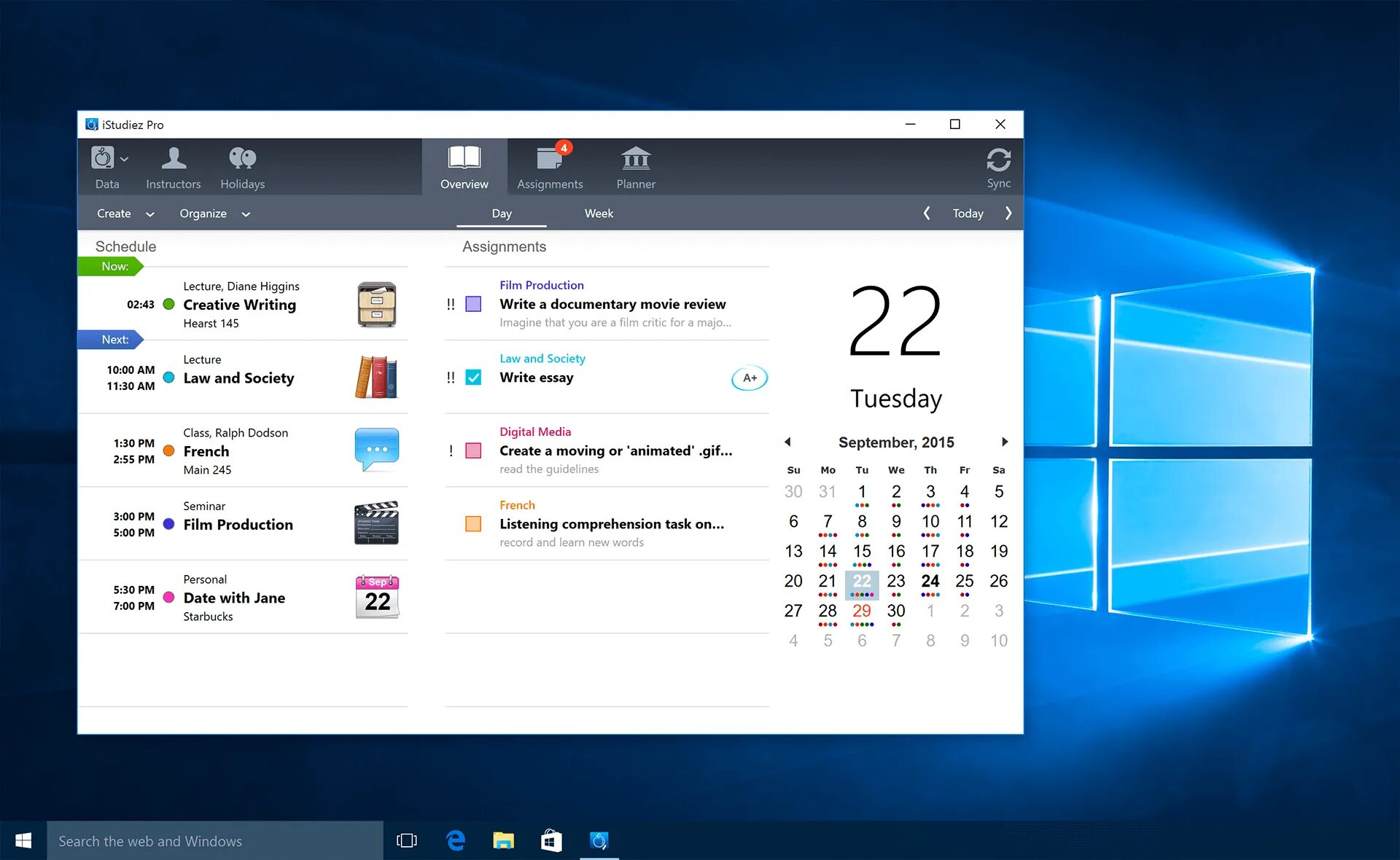
Task: Open the Planner tab
Action: tap(636, 168)
